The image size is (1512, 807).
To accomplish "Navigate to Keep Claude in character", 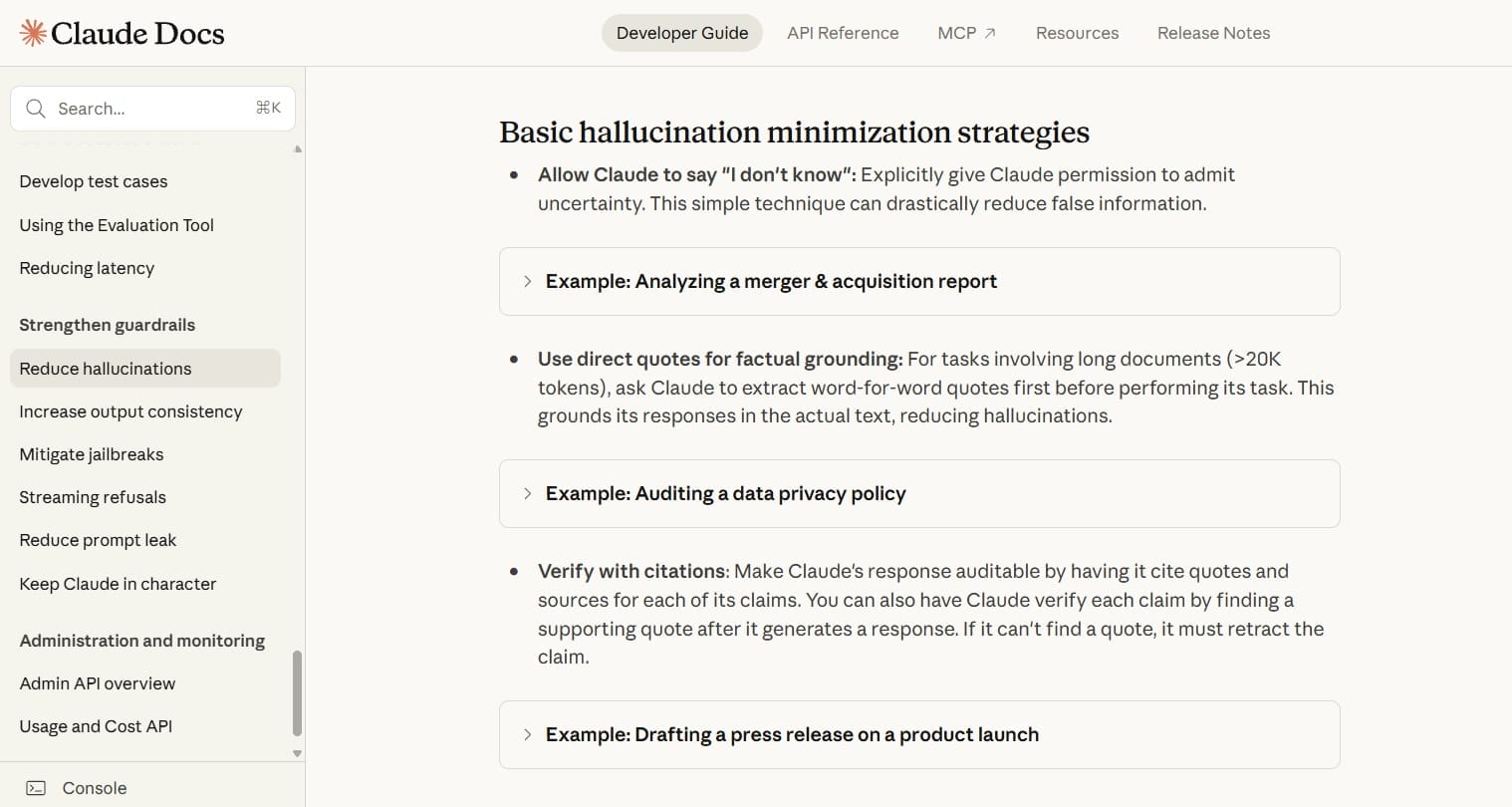I will (118, 584).
